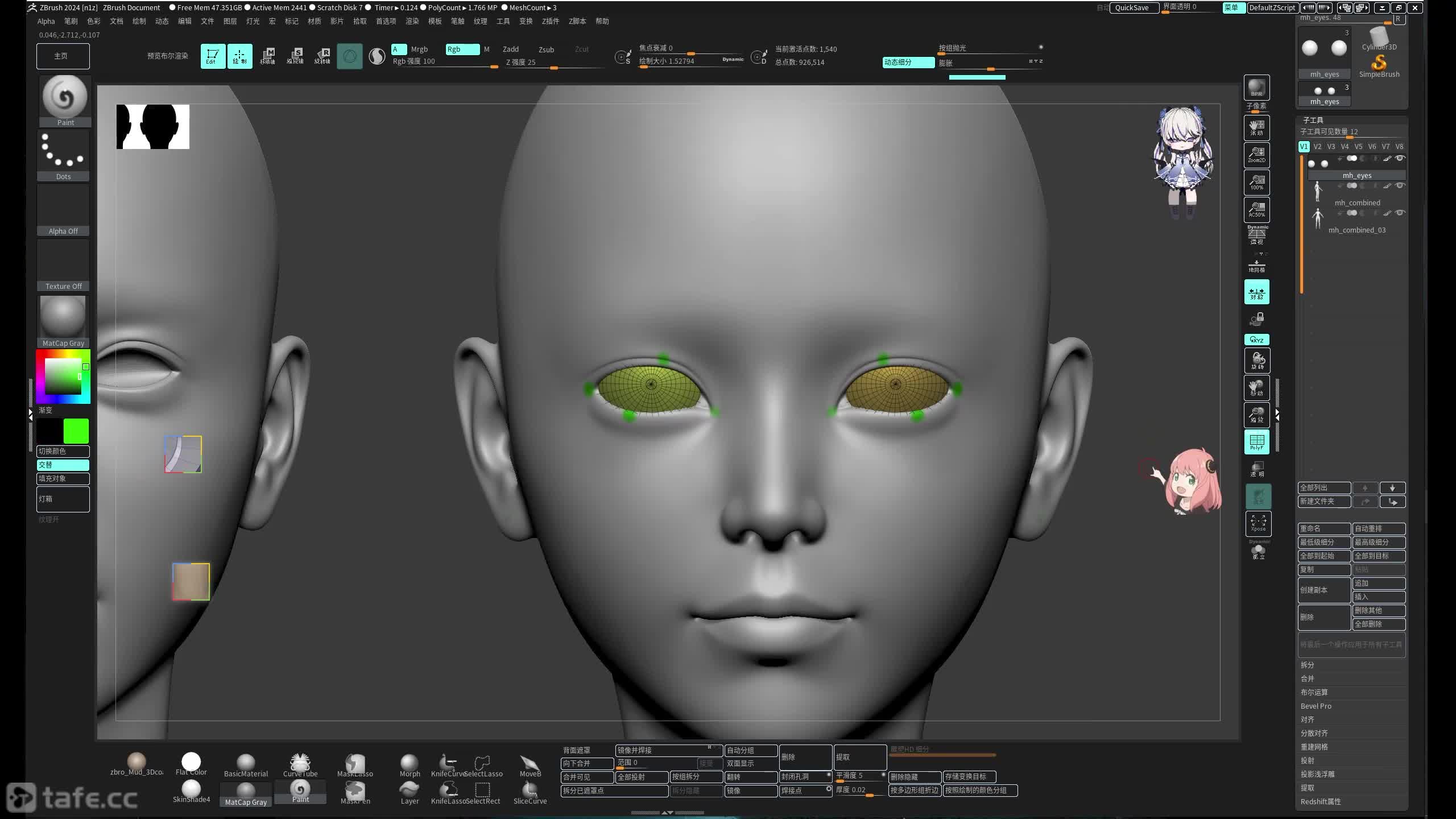
Task: Click the QuickSave button
Action: (x=1134, y=7)
